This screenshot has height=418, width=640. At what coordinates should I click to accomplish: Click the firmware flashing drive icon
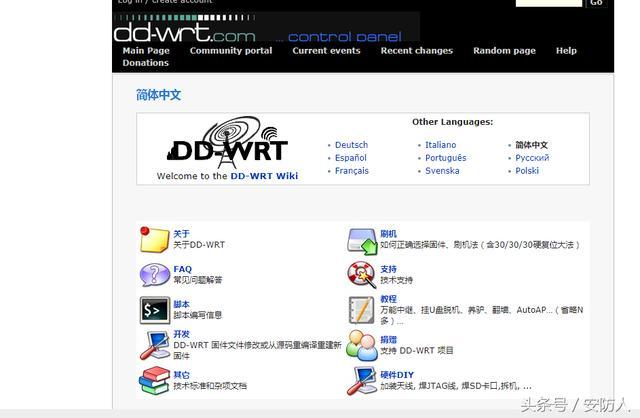click(x=361, y=240)
